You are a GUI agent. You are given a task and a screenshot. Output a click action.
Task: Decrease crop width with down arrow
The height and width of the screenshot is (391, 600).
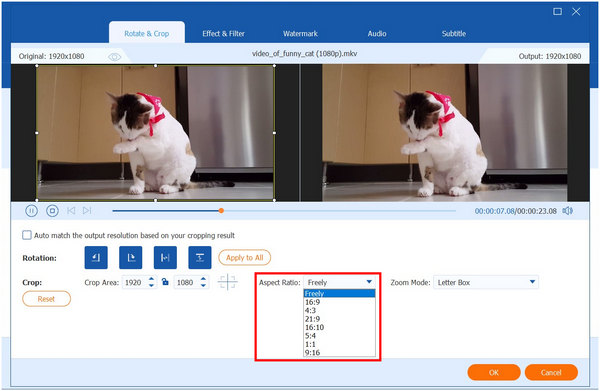tap(152, 285)
